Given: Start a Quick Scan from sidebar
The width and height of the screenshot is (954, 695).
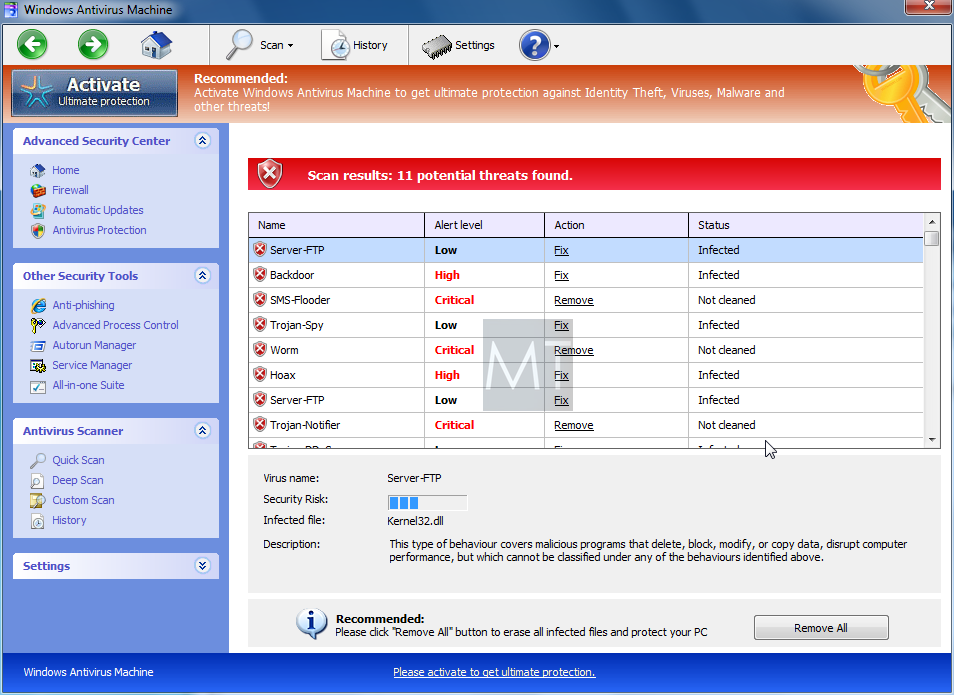Looking at the screenshot, I should [x=78, y=461].
